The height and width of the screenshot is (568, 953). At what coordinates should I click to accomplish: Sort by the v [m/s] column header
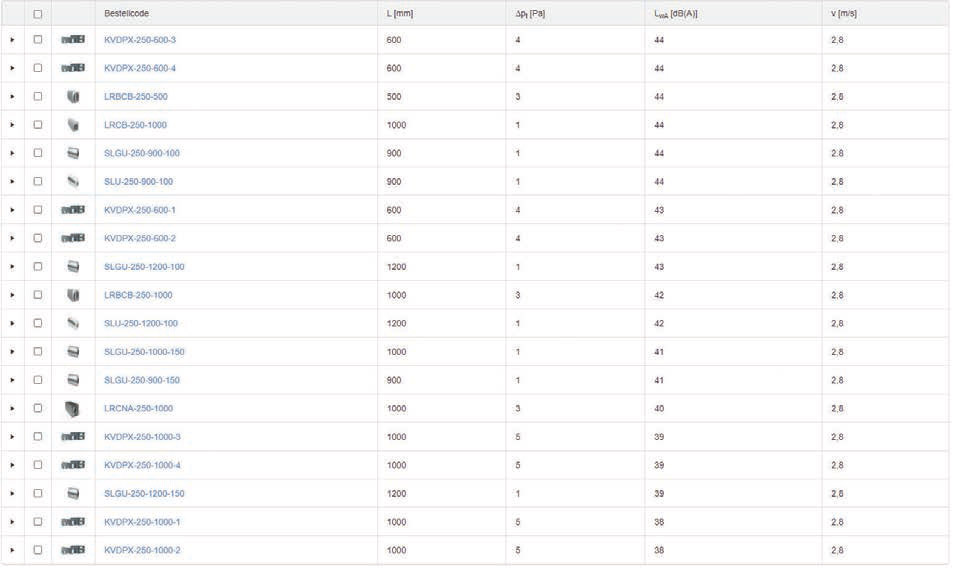click(844, 13)
